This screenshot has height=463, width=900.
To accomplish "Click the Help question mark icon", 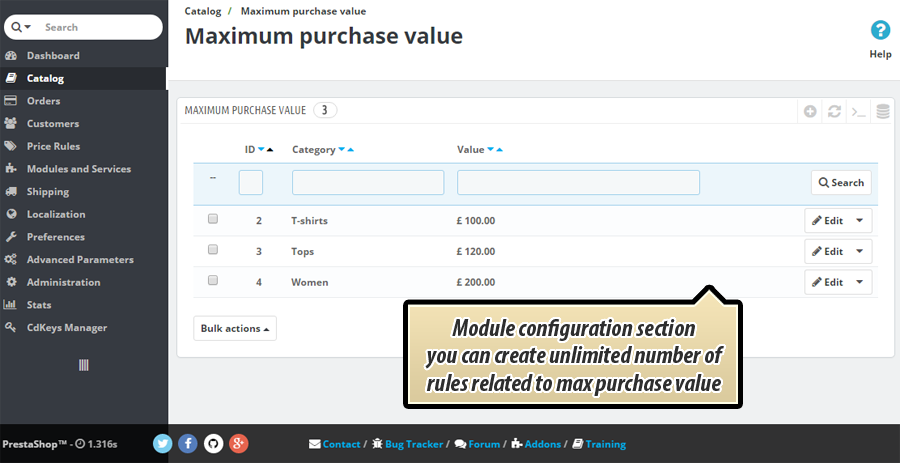I will [x=880, y=31].
